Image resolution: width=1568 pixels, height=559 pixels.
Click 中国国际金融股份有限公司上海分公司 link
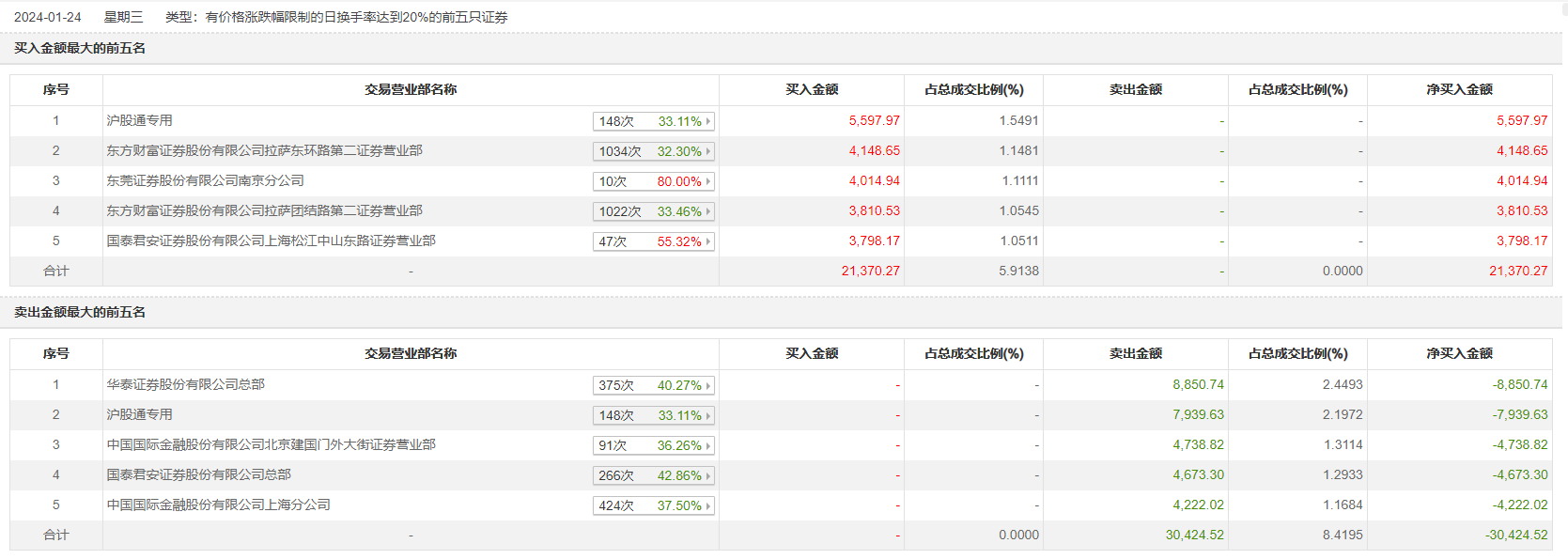(x=218, y=505)
